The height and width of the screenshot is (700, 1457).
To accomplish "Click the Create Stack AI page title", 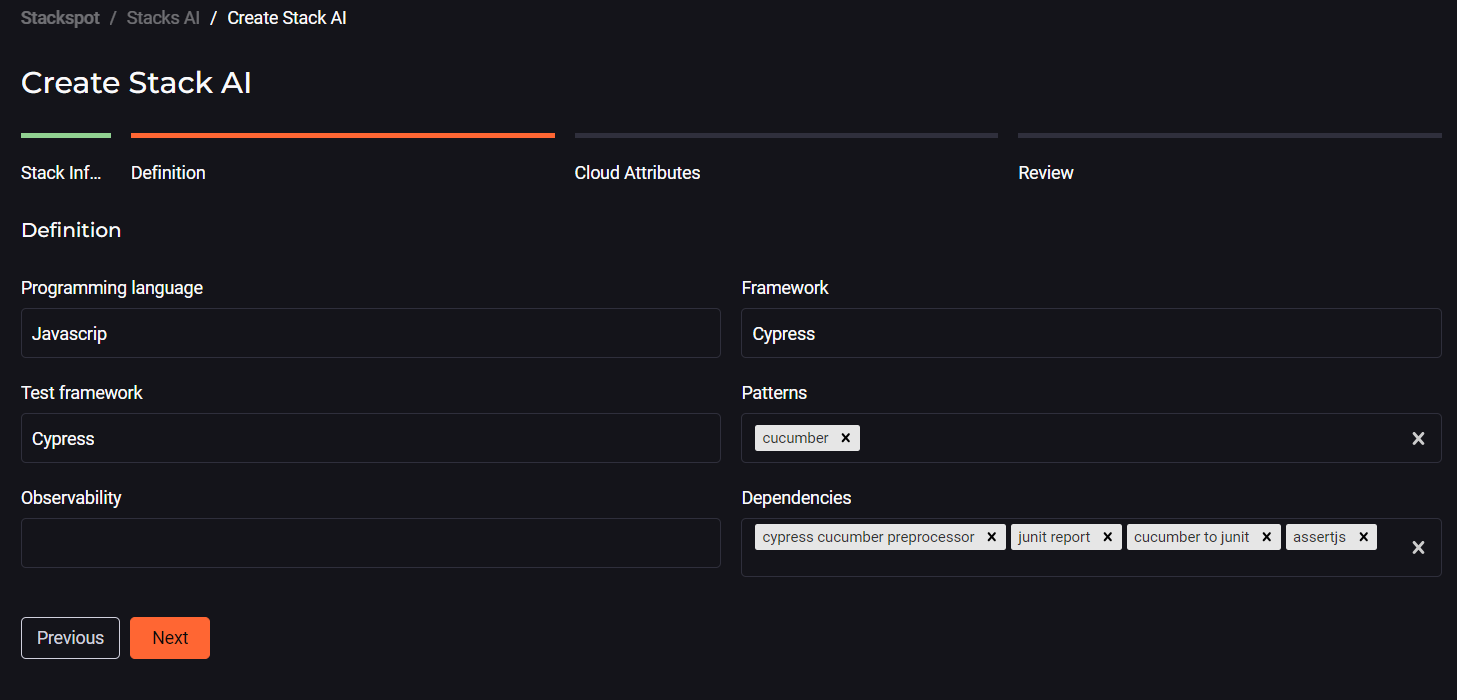I will click(136, 83).
